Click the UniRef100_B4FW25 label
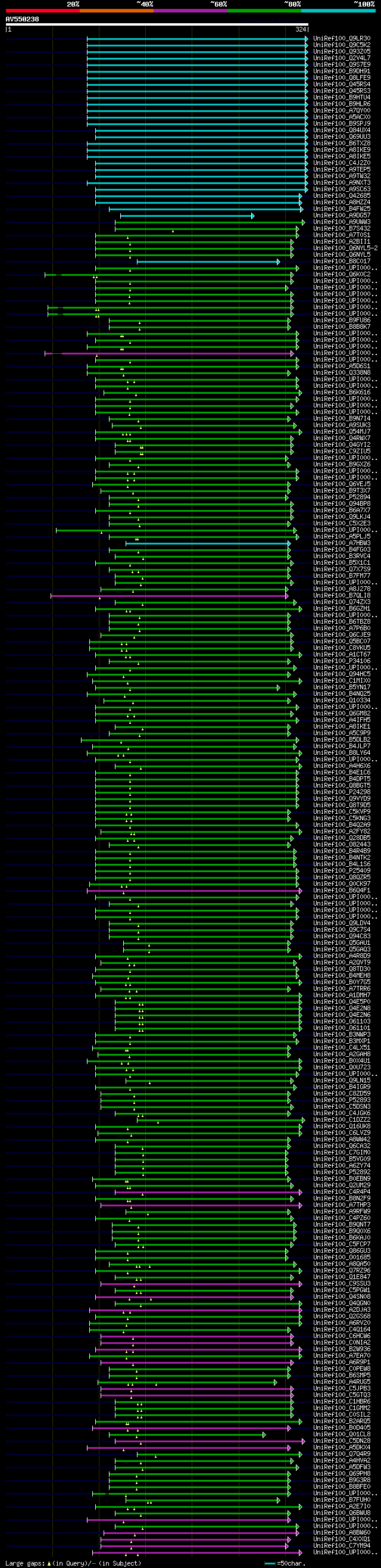This screenshot has height=1568, width=381. 342,209
